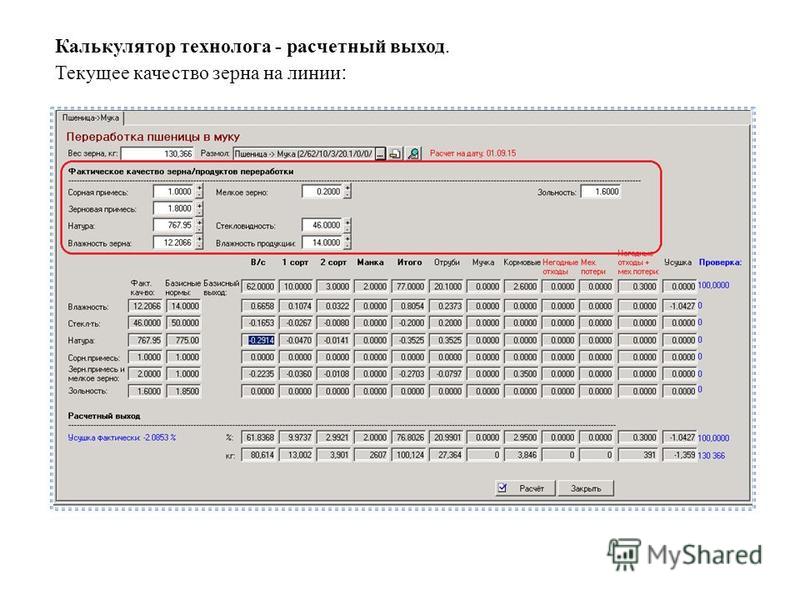
Task: Select Базисный выход Итого cell 77.0000
Action: coord(410,287)
